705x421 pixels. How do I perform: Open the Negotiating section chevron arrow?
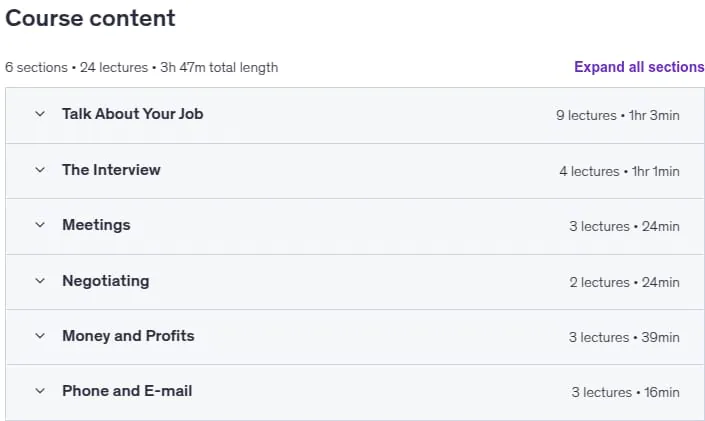pyautogui.click(x=40, y=281)
